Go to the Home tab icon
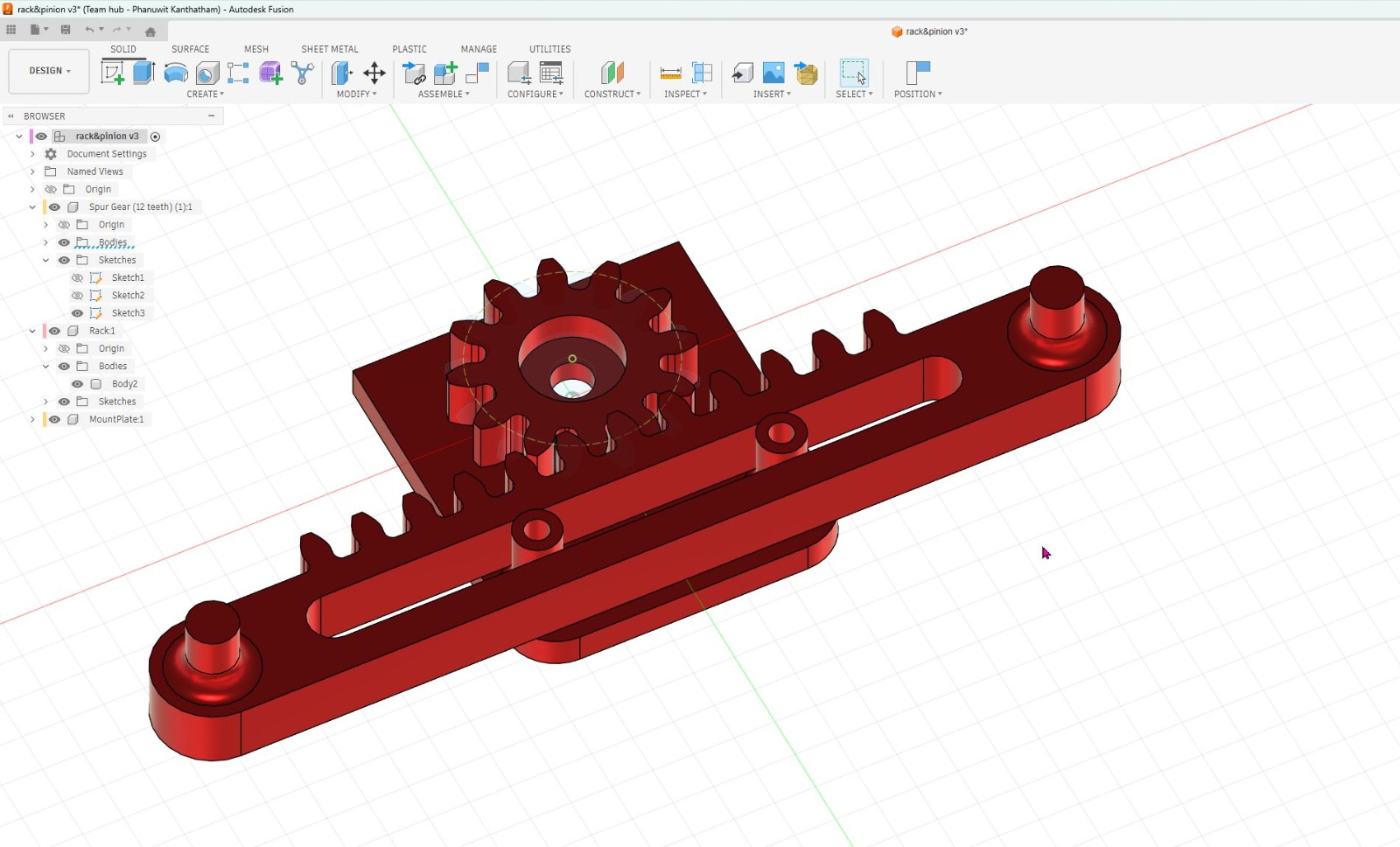 click(x=150, y=31)
